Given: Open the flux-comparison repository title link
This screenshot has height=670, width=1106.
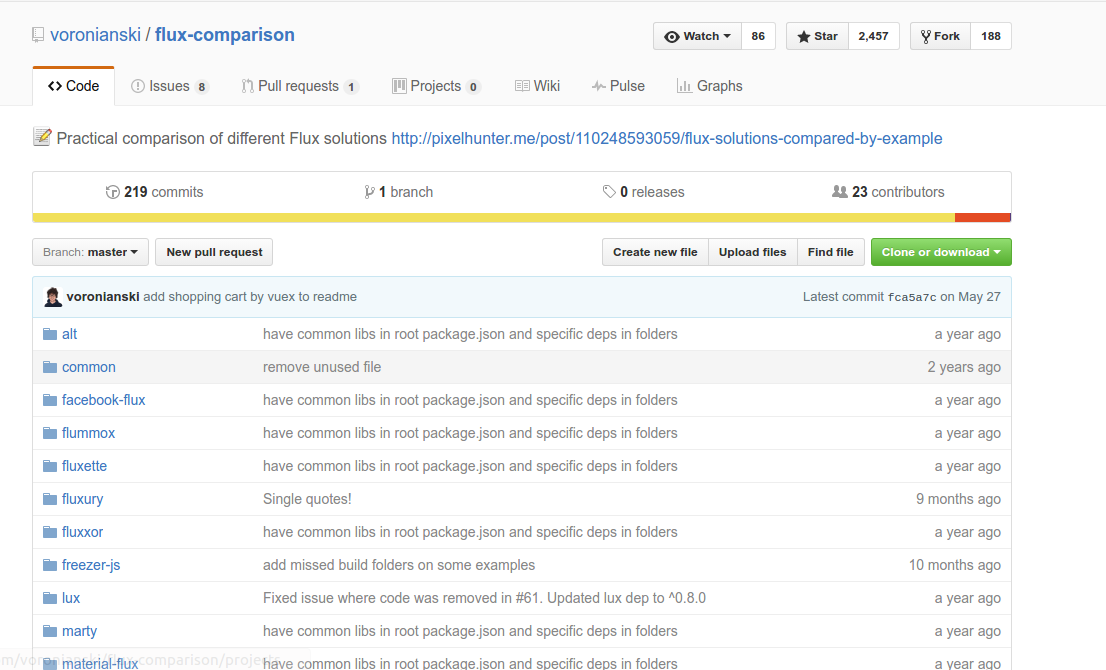Looking at the screenshot, I should [x=225, y=35].
